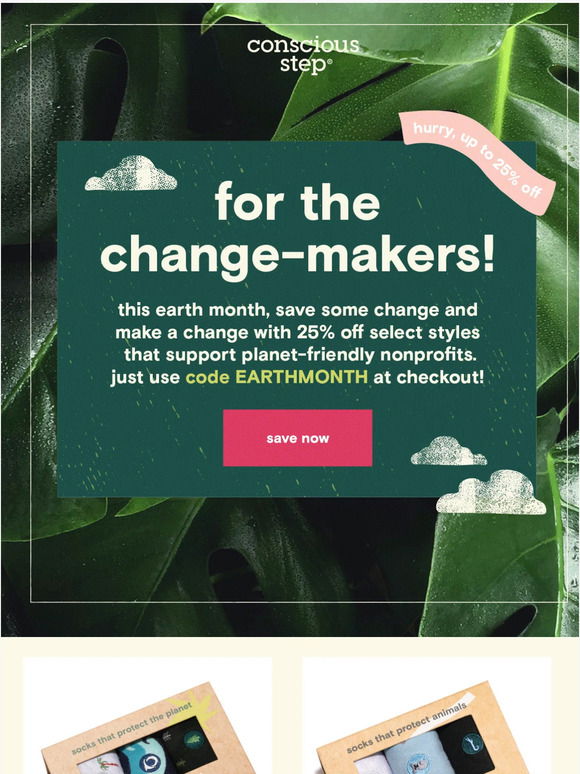Click the dark sock with green leaf emblem
Image resolution: width=580 pixels, height=774 pixels.
click(190, 743)
